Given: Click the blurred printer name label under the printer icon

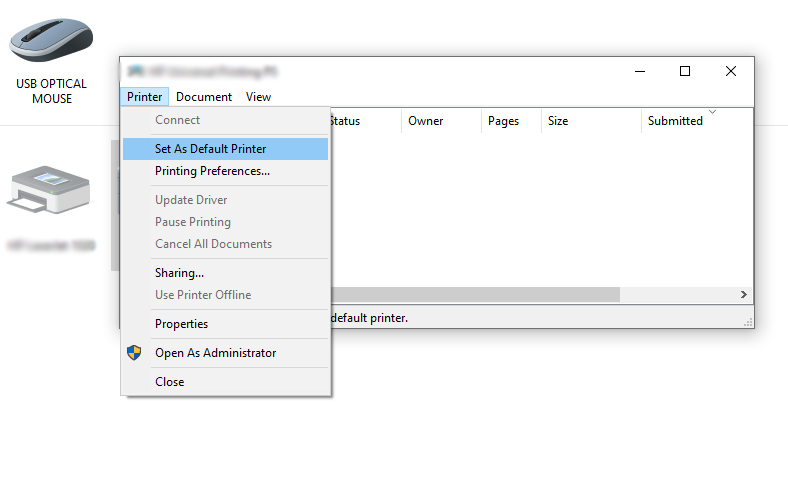Looking at the screenshot, I should [x=51, y=245].
